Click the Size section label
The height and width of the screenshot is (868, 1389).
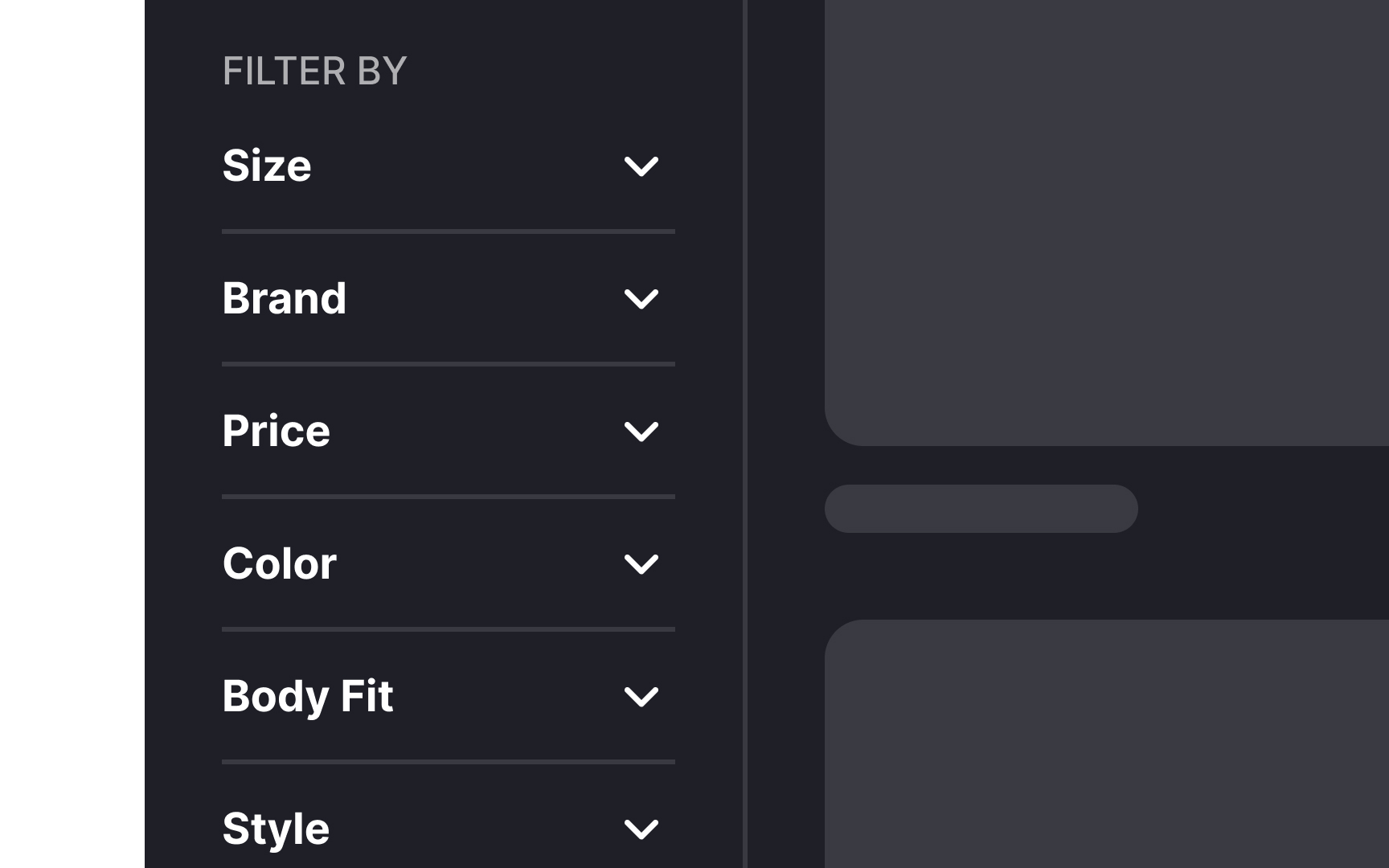coord(267,166)
